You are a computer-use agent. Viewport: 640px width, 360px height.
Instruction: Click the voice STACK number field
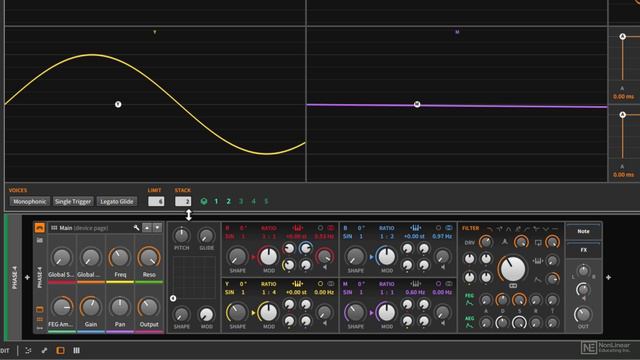pos(183,201)
